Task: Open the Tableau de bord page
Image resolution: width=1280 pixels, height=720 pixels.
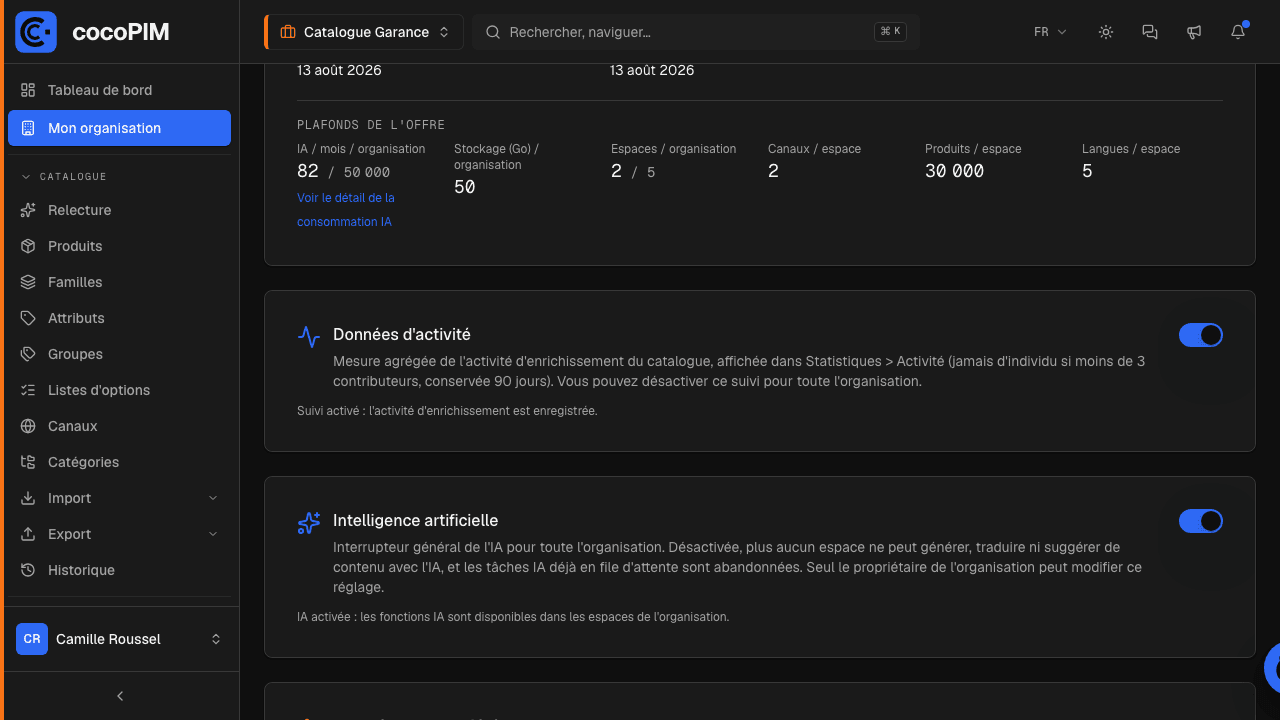Action: [x=119, y=90]
